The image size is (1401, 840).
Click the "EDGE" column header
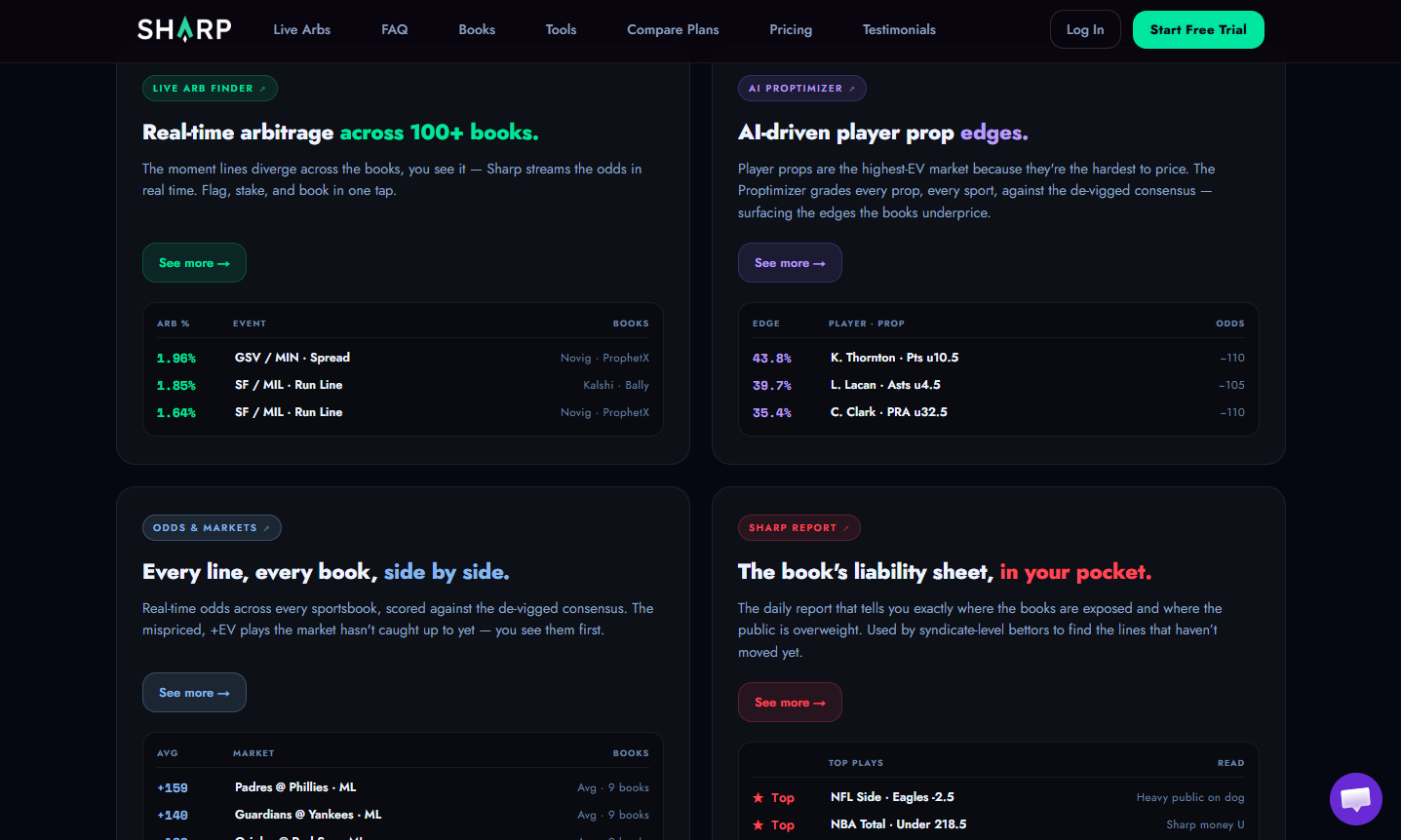pos(766,324)
